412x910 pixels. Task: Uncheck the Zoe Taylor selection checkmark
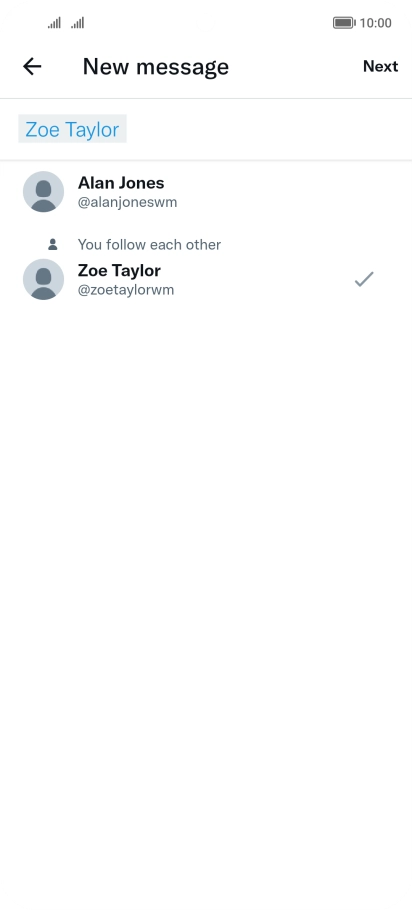click(x=364, y=279)
